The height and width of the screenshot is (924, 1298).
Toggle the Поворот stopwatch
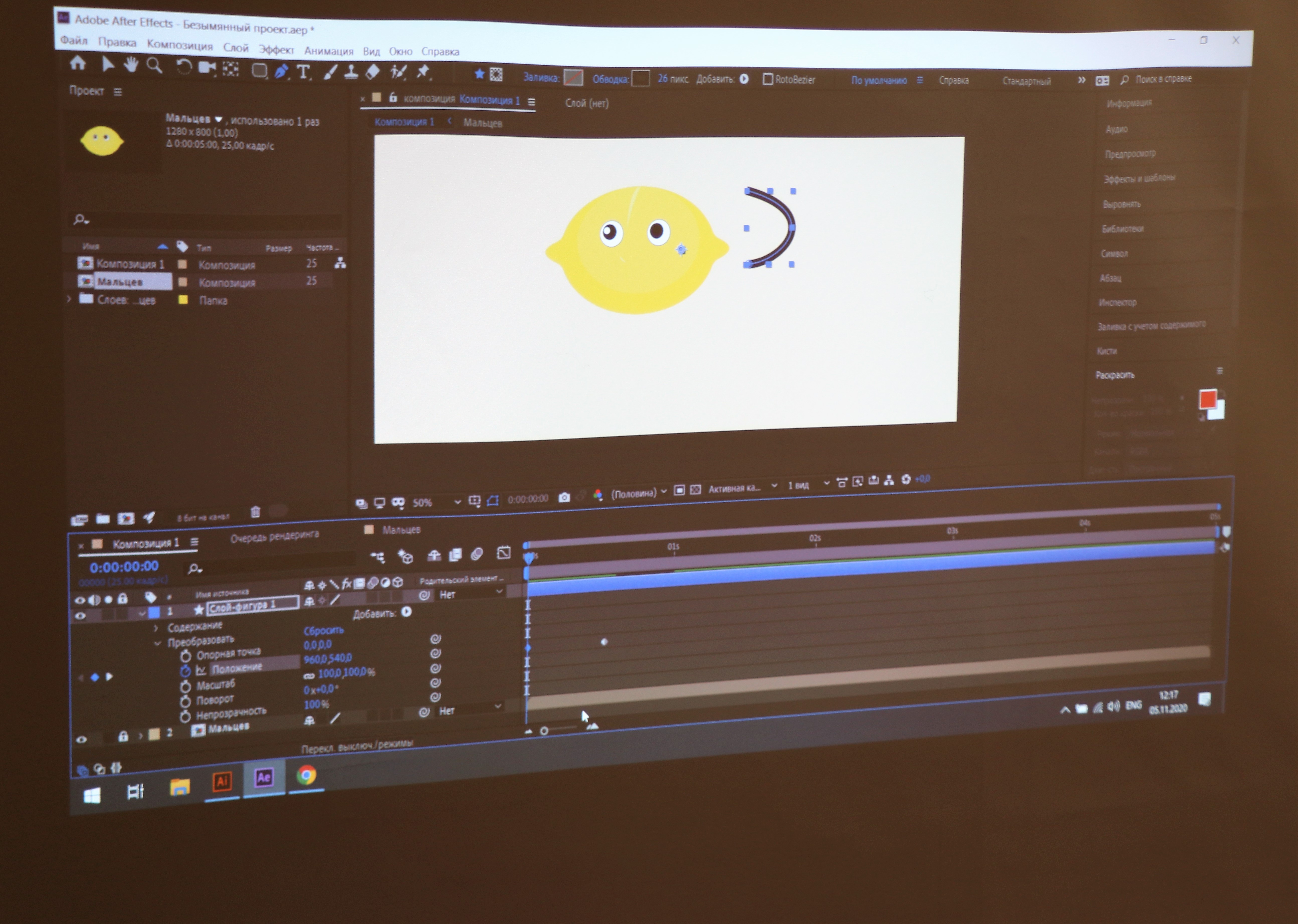[185, 702]
